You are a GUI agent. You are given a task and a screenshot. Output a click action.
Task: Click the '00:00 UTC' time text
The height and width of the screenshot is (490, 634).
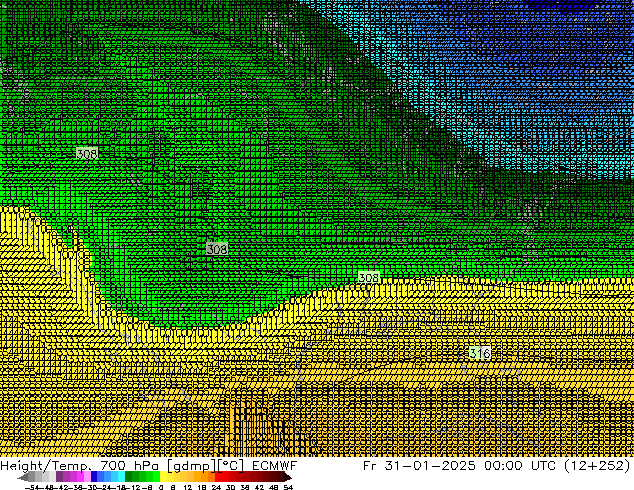521,466
